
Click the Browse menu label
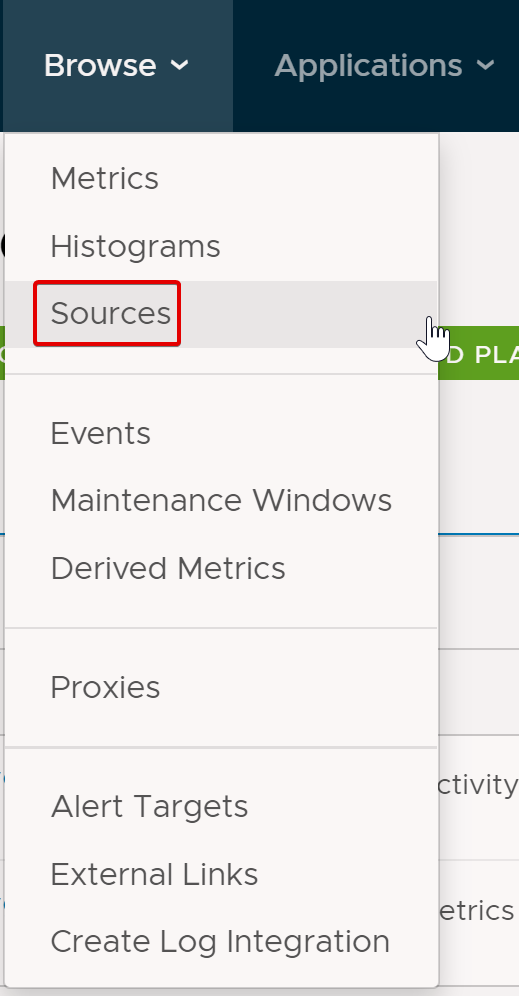100,65
